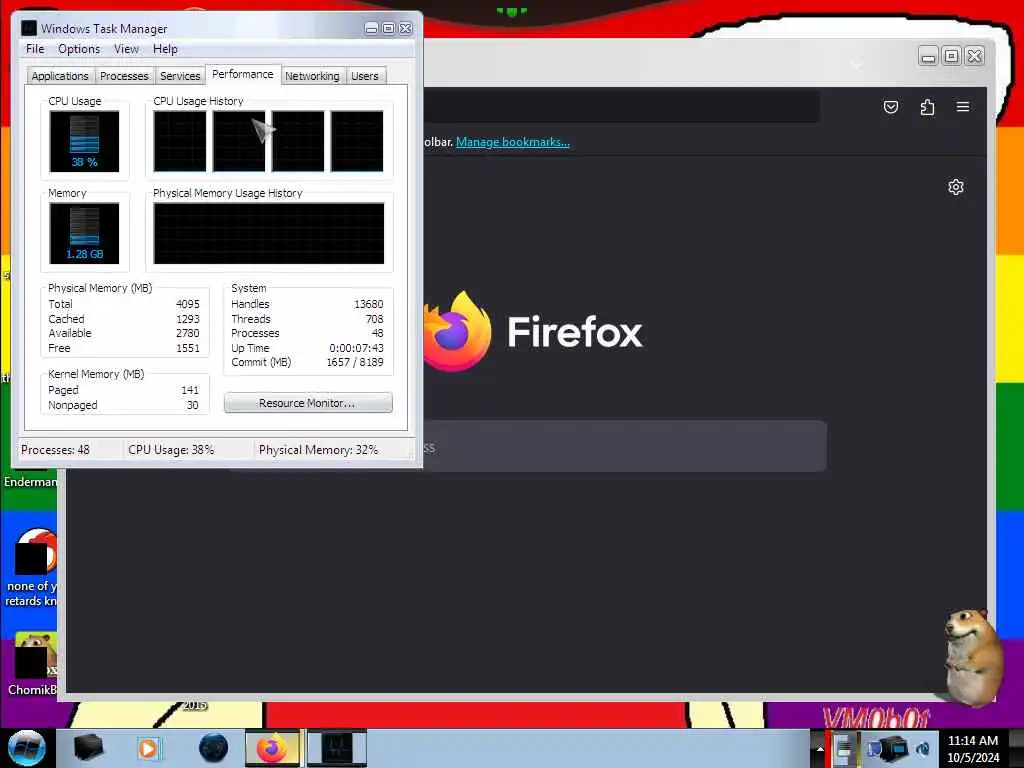The image size is (1024, 768).
Task: Click the Up Time value 0:00:07:43
Action: pyautogui.click(x=357, y=349)
